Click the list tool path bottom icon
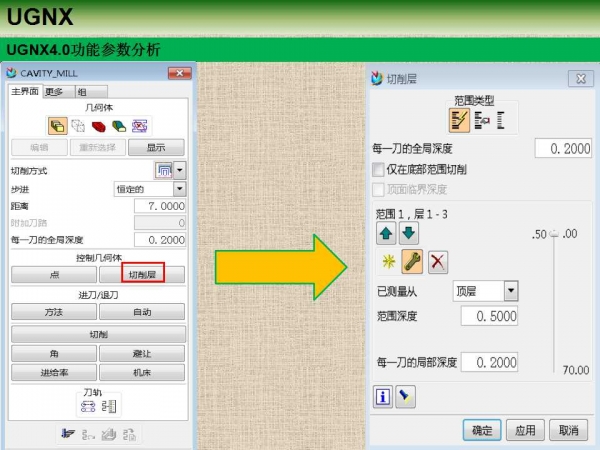The width and height of the screenshot is (600, 450). (129, 435)
